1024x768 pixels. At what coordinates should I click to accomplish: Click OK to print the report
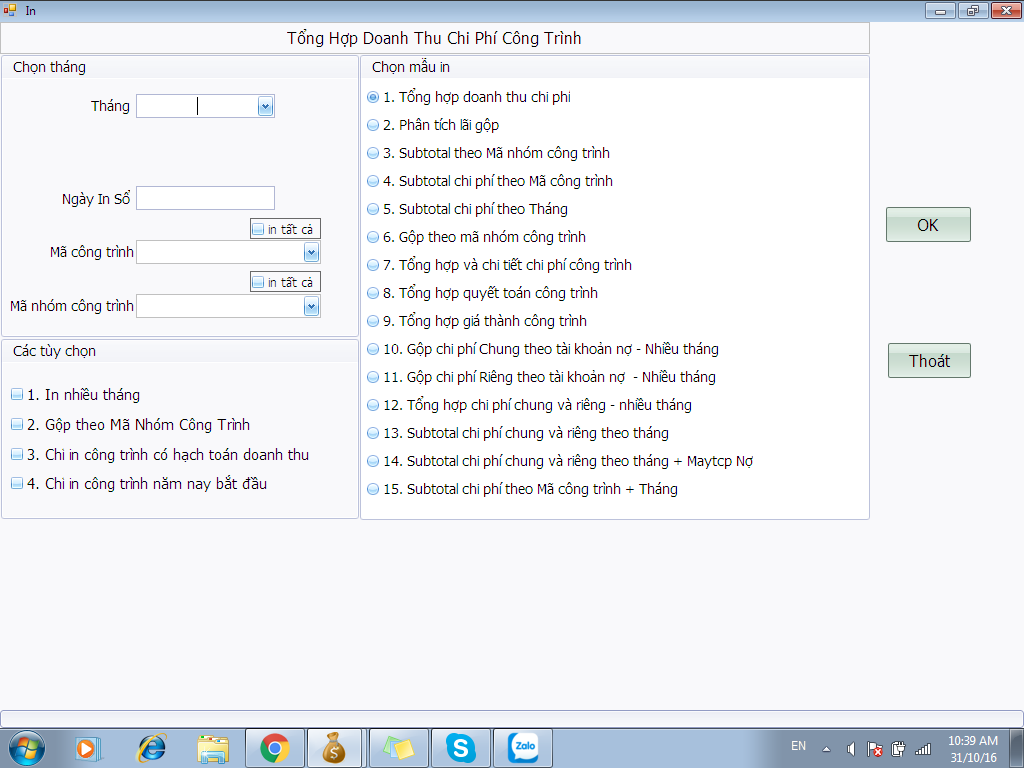(x=928, y=225)
